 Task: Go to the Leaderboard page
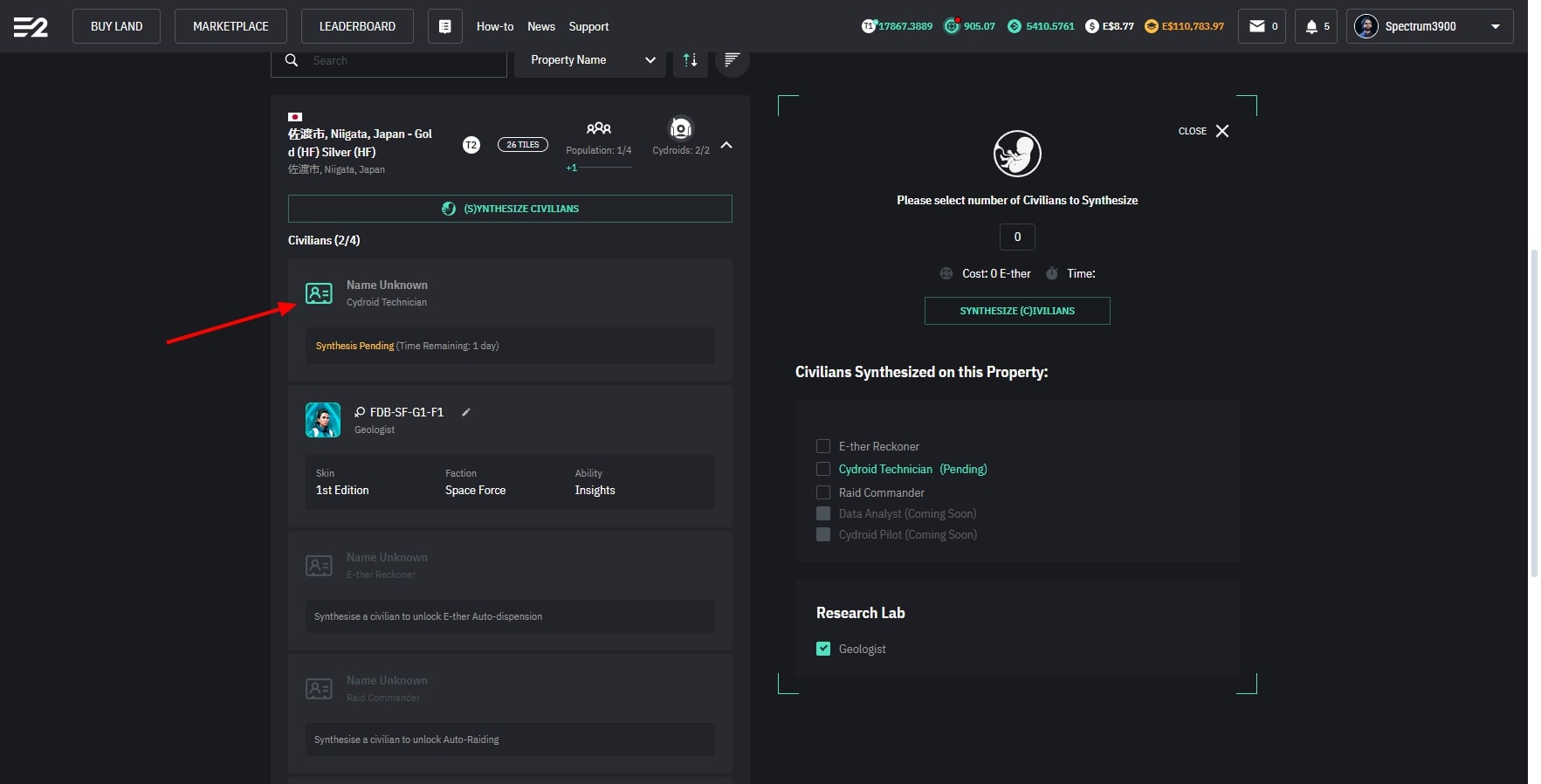357,26
